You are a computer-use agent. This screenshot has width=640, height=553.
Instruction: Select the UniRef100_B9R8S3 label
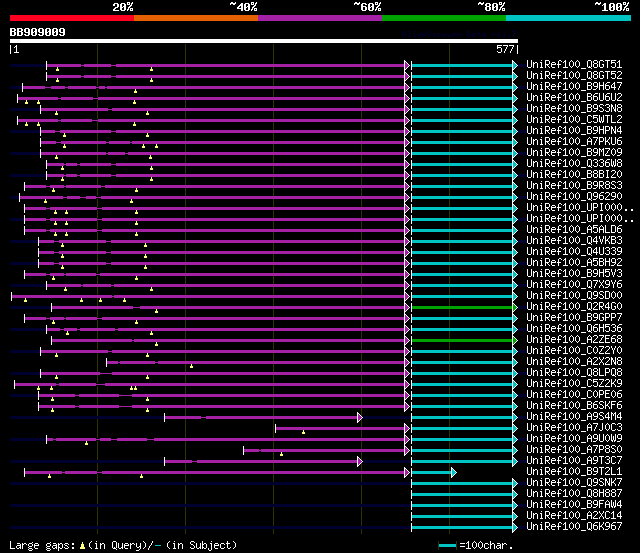tap(574, 186)
